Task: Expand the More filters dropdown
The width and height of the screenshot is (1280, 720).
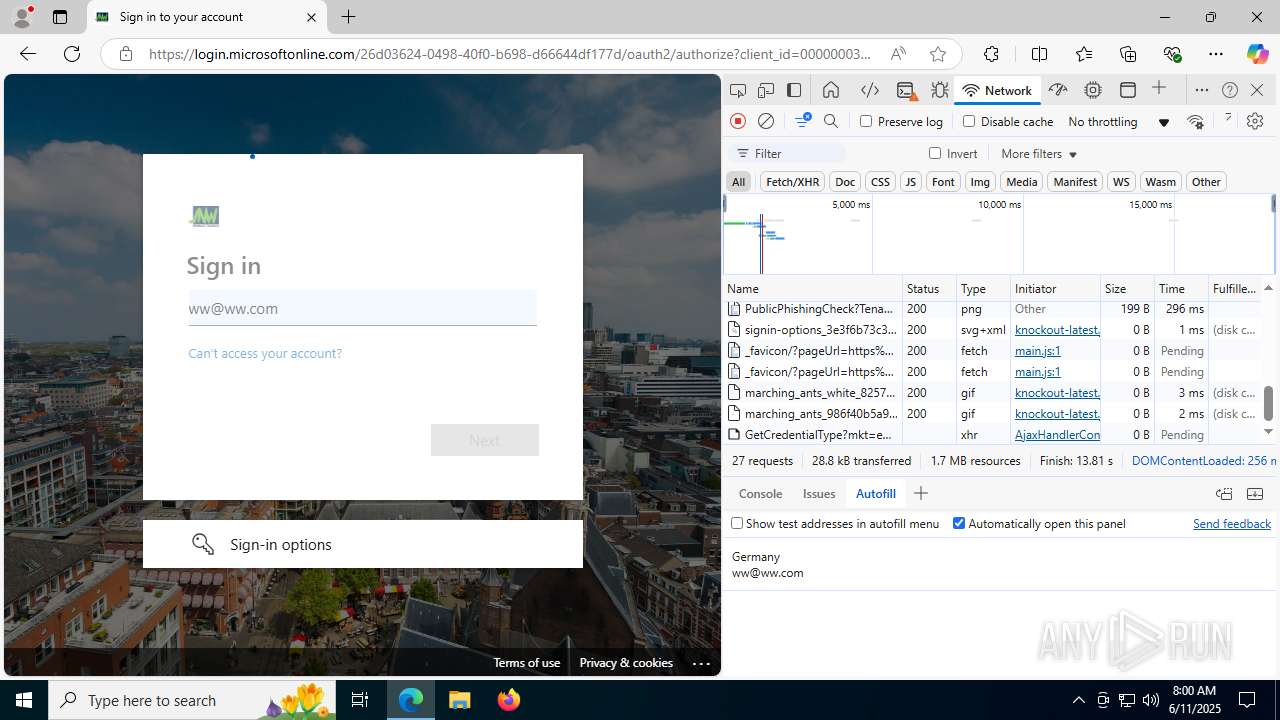Action: pos(1039,153)
